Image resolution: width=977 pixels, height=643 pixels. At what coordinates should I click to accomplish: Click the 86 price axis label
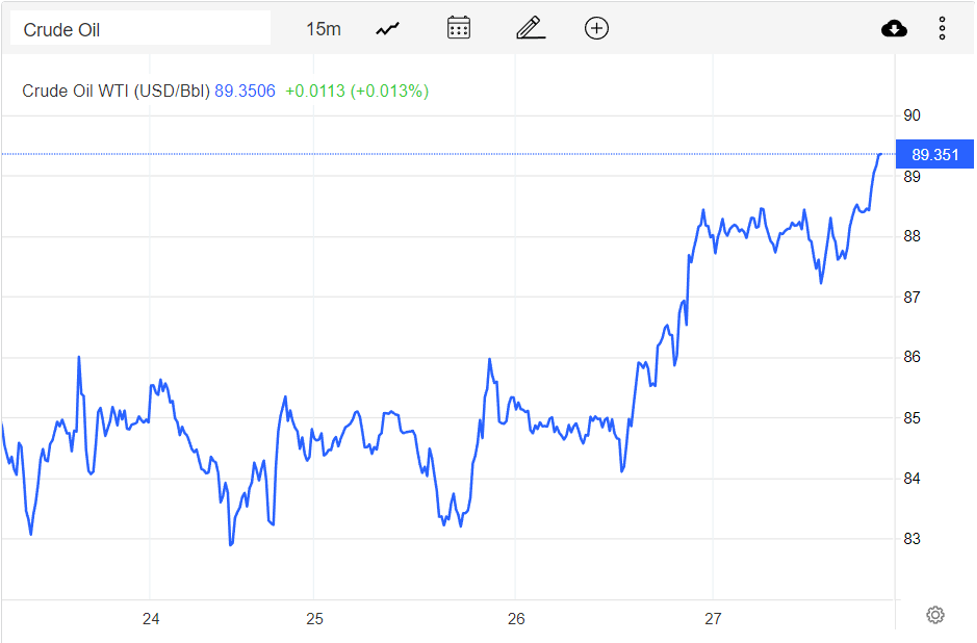(912, 357)
